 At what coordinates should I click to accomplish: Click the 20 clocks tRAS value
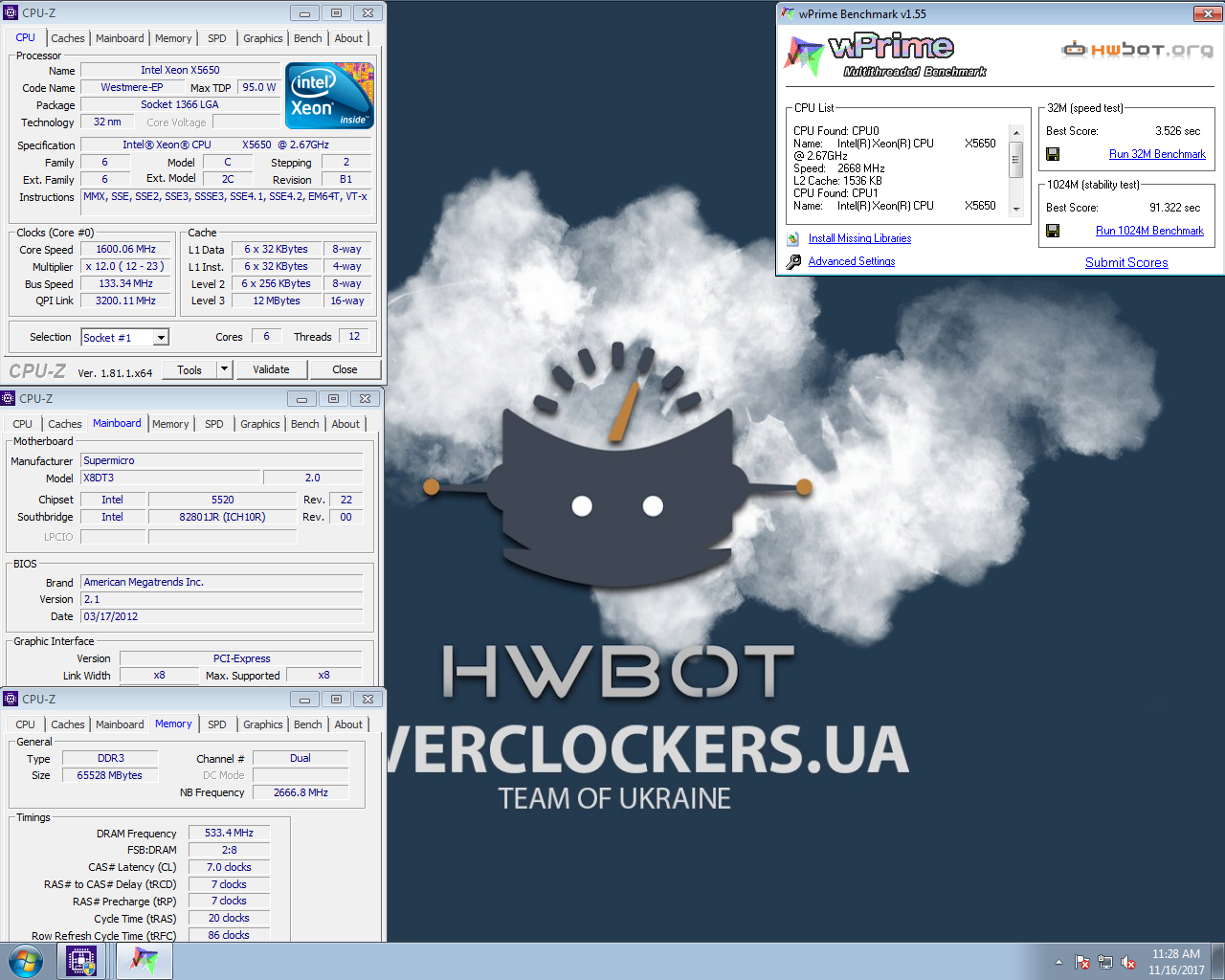click(229, 918)
